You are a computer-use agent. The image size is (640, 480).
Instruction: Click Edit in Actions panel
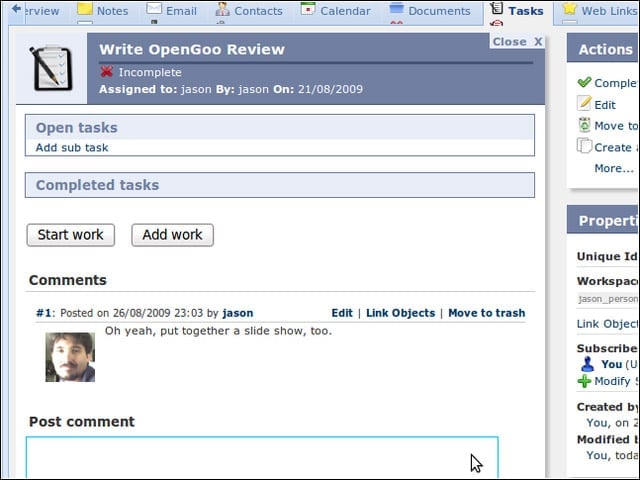click(604, 105)
